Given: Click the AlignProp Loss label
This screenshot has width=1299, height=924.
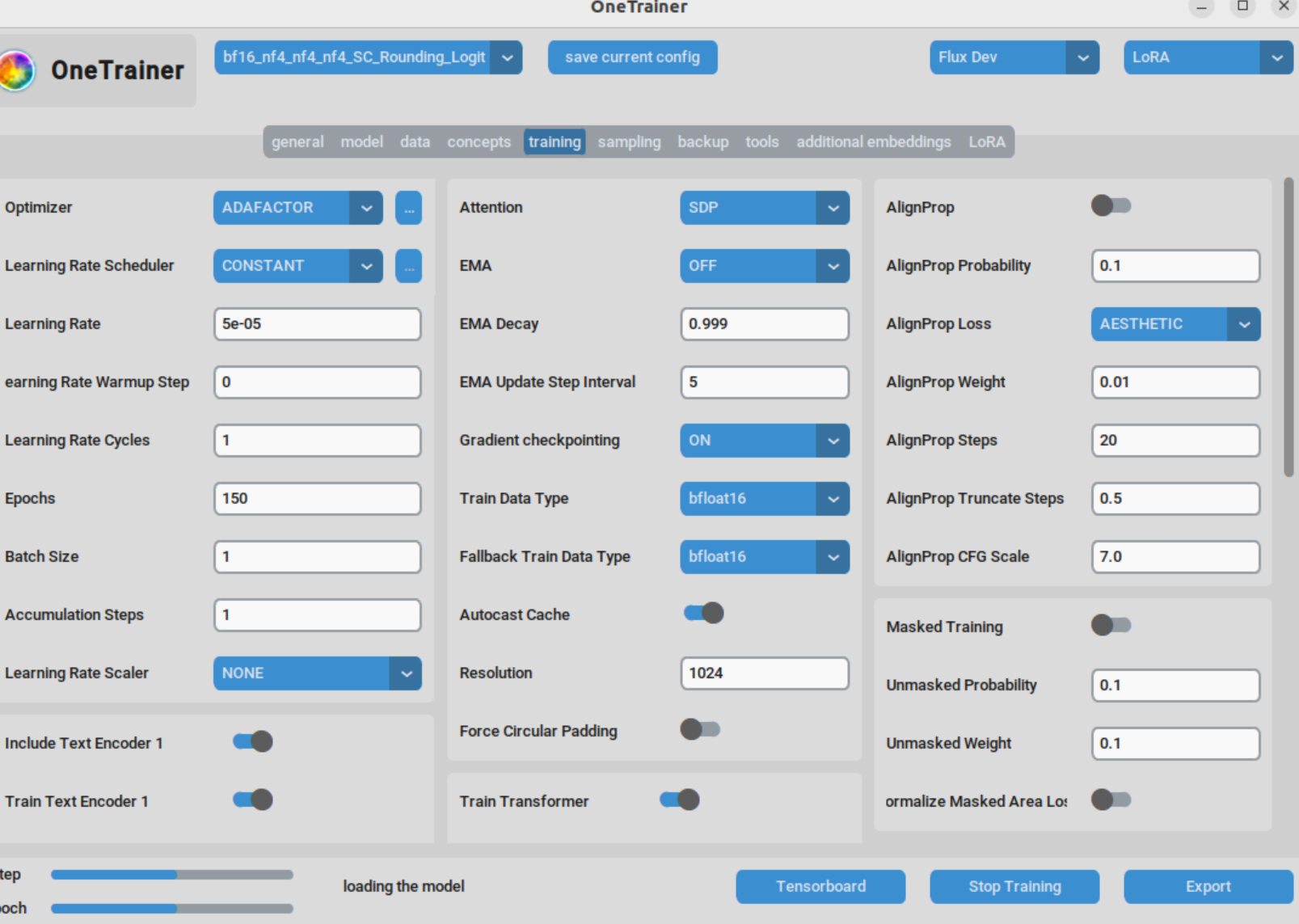Looking at the screenshot, I should click(938, 324).
